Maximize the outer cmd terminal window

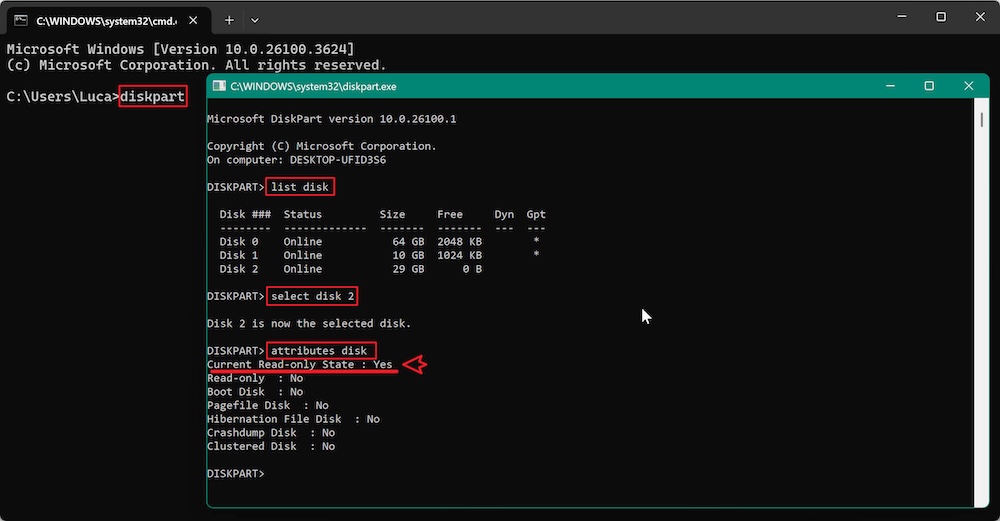pos(941,17)
